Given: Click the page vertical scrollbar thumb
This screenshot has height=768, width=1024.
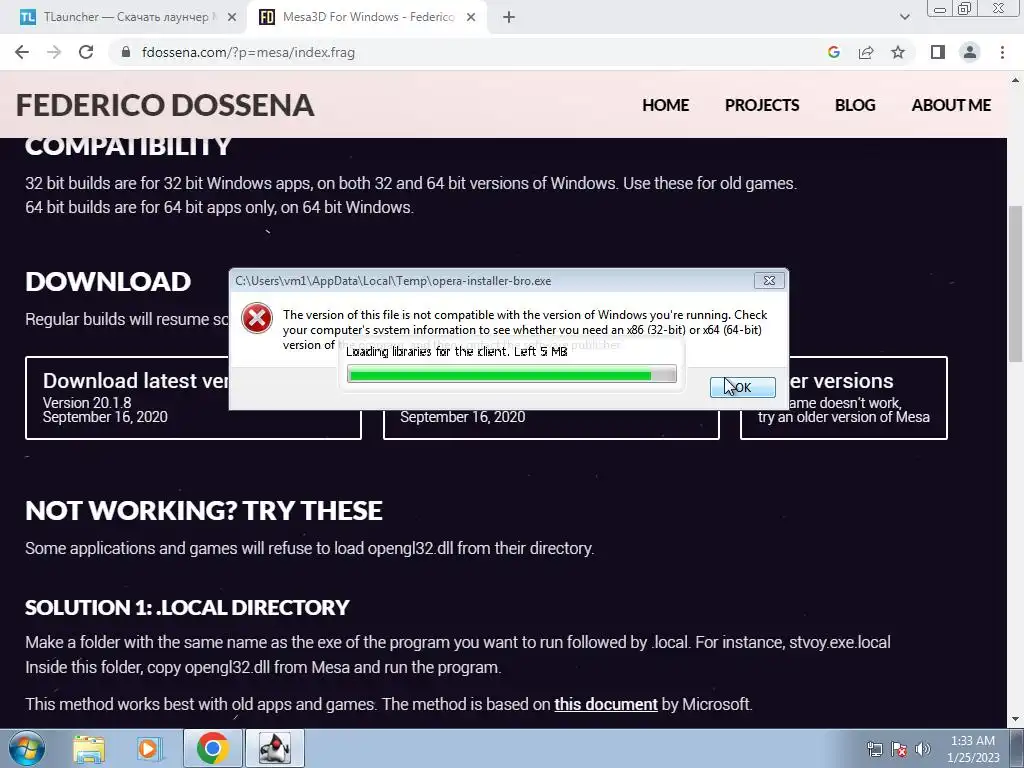Looking at the screenshot, I should click(1015, 284).
